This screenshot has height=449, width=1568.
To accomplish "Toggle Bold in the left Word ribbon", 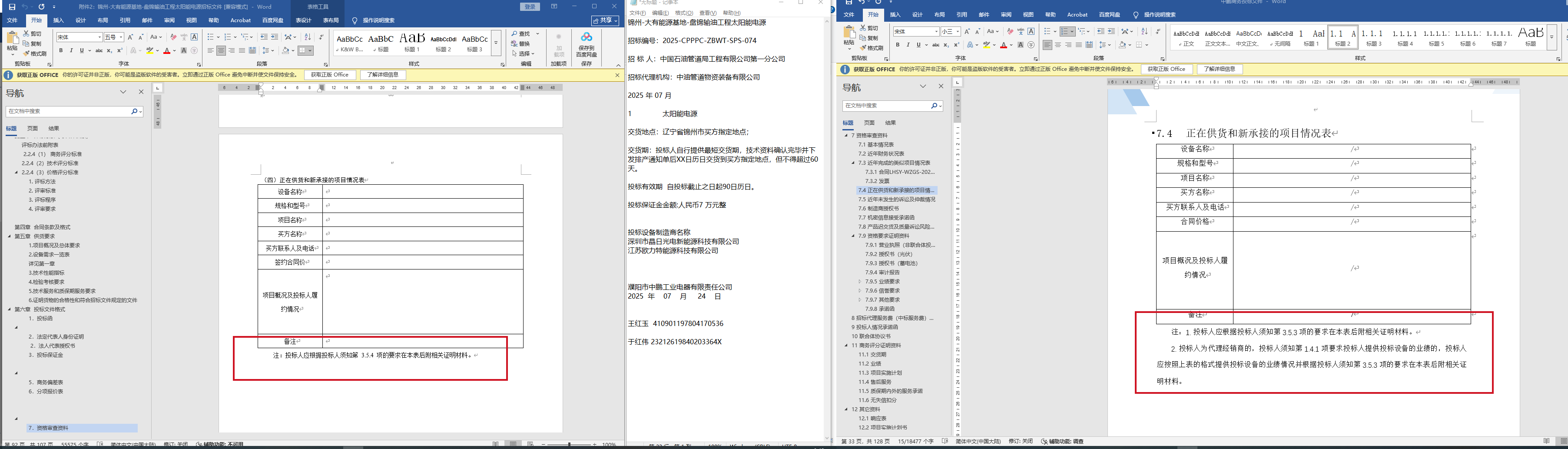I will pyautogui.click(x=61, y=50).
